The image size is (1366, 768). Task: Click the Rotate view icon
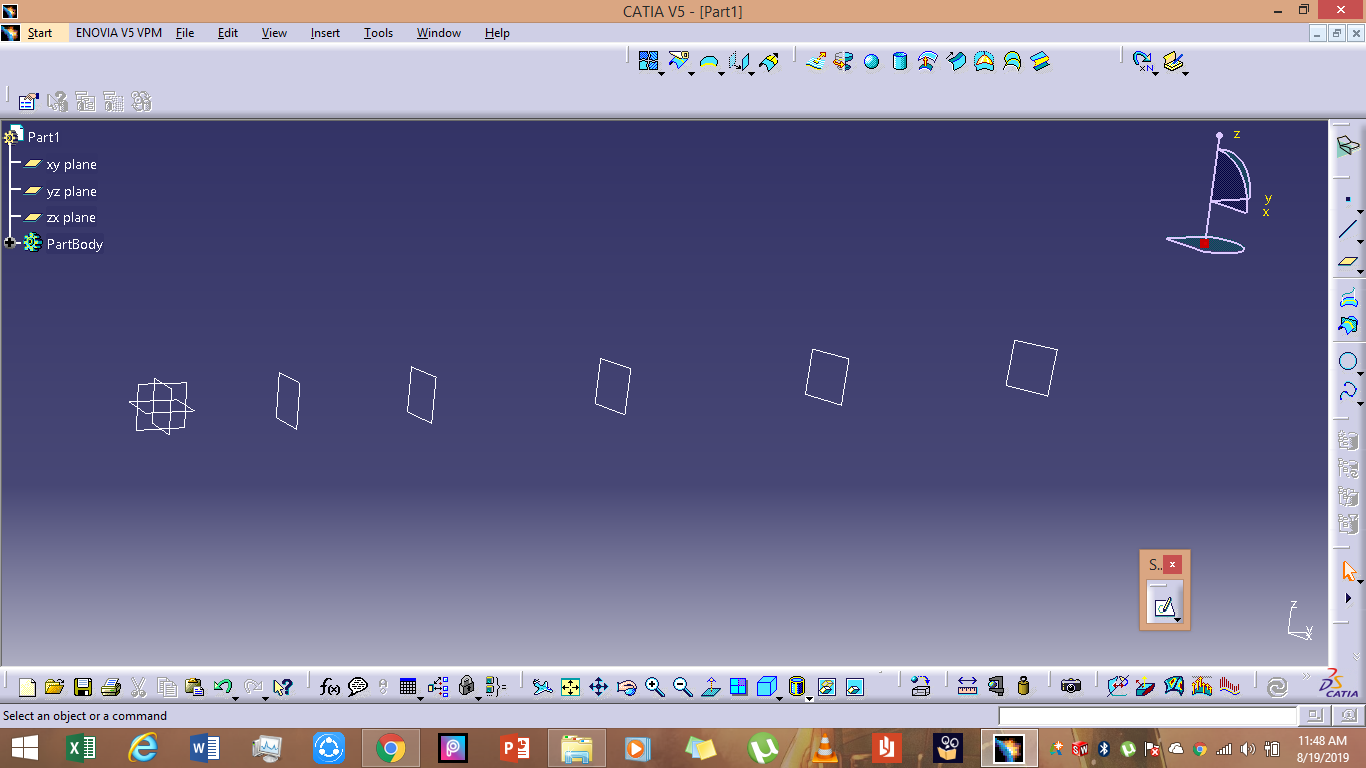pyautogui.click(x=627, y=687)
